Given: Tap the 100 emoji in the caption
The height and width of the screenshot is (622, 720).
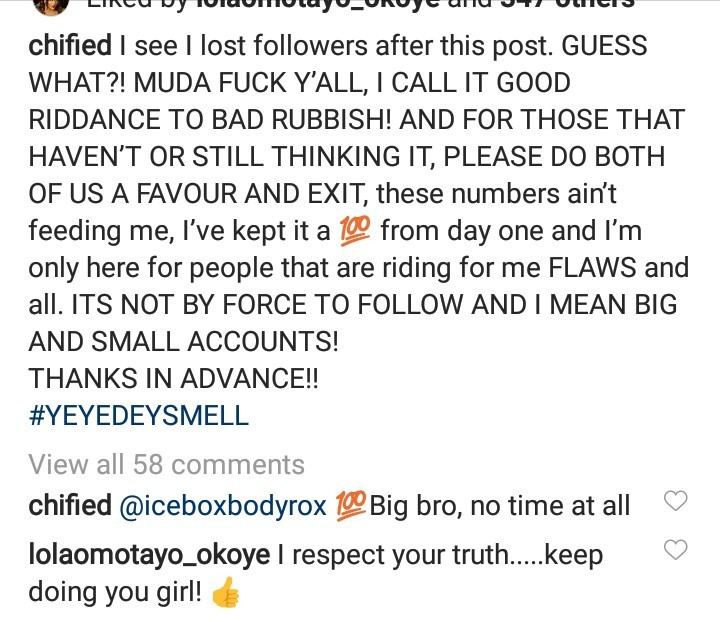Looking at the screenshot, I should point(354,230).
